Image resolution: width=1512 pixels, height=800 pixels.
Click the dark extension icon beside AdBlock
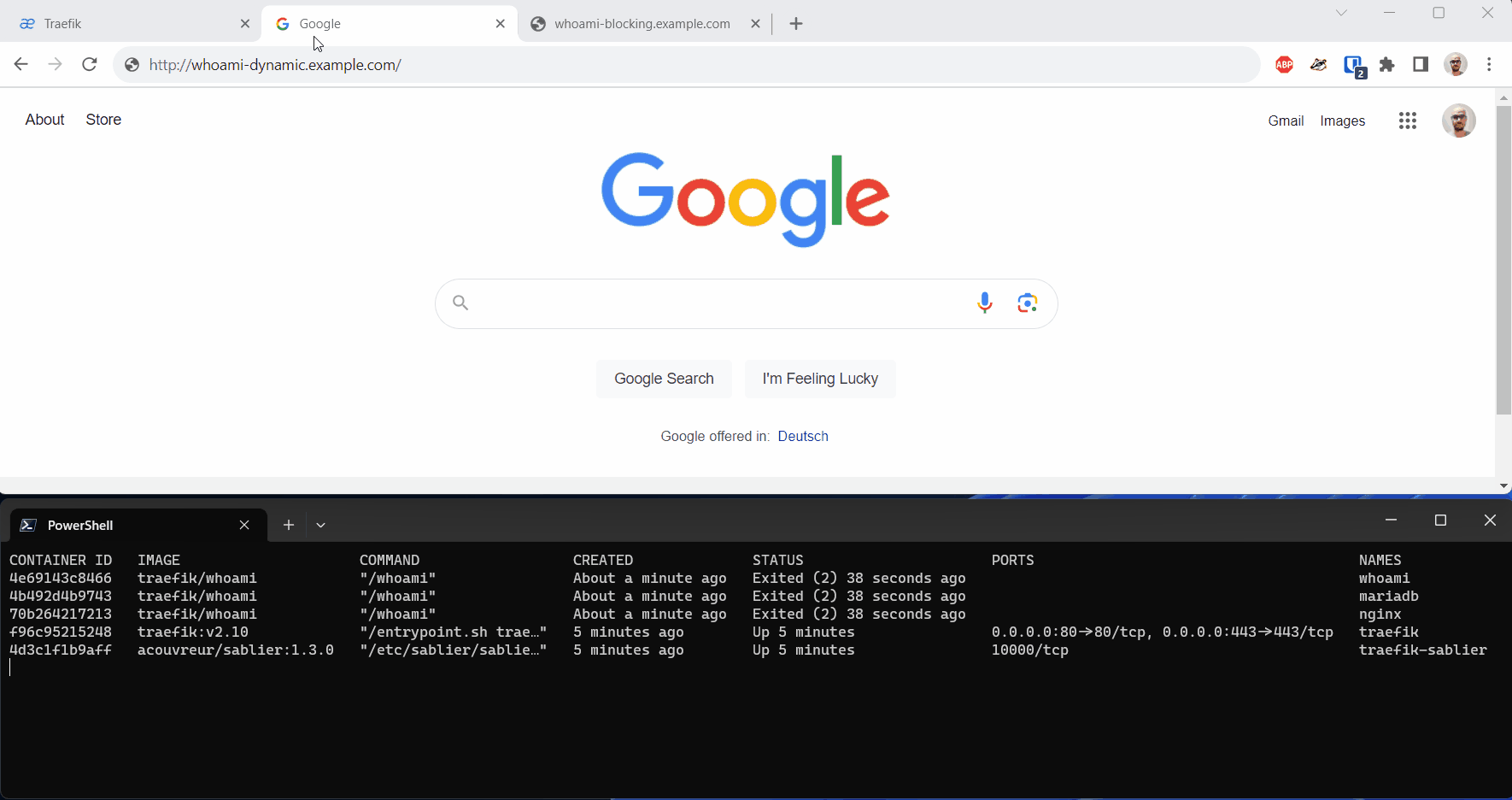click(1319, 64)
